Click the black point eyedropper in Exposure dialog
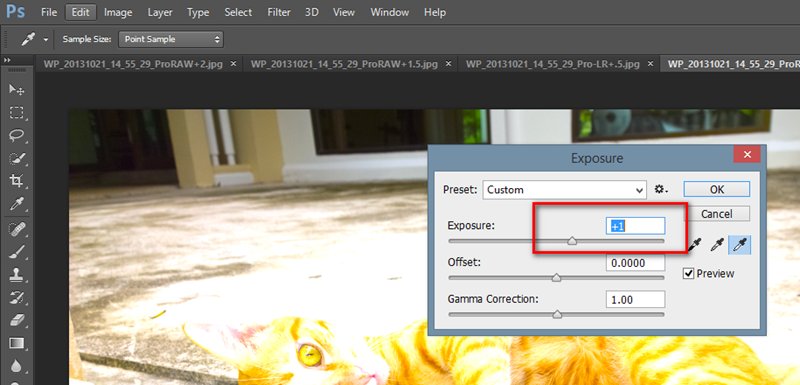 (694, 245)
